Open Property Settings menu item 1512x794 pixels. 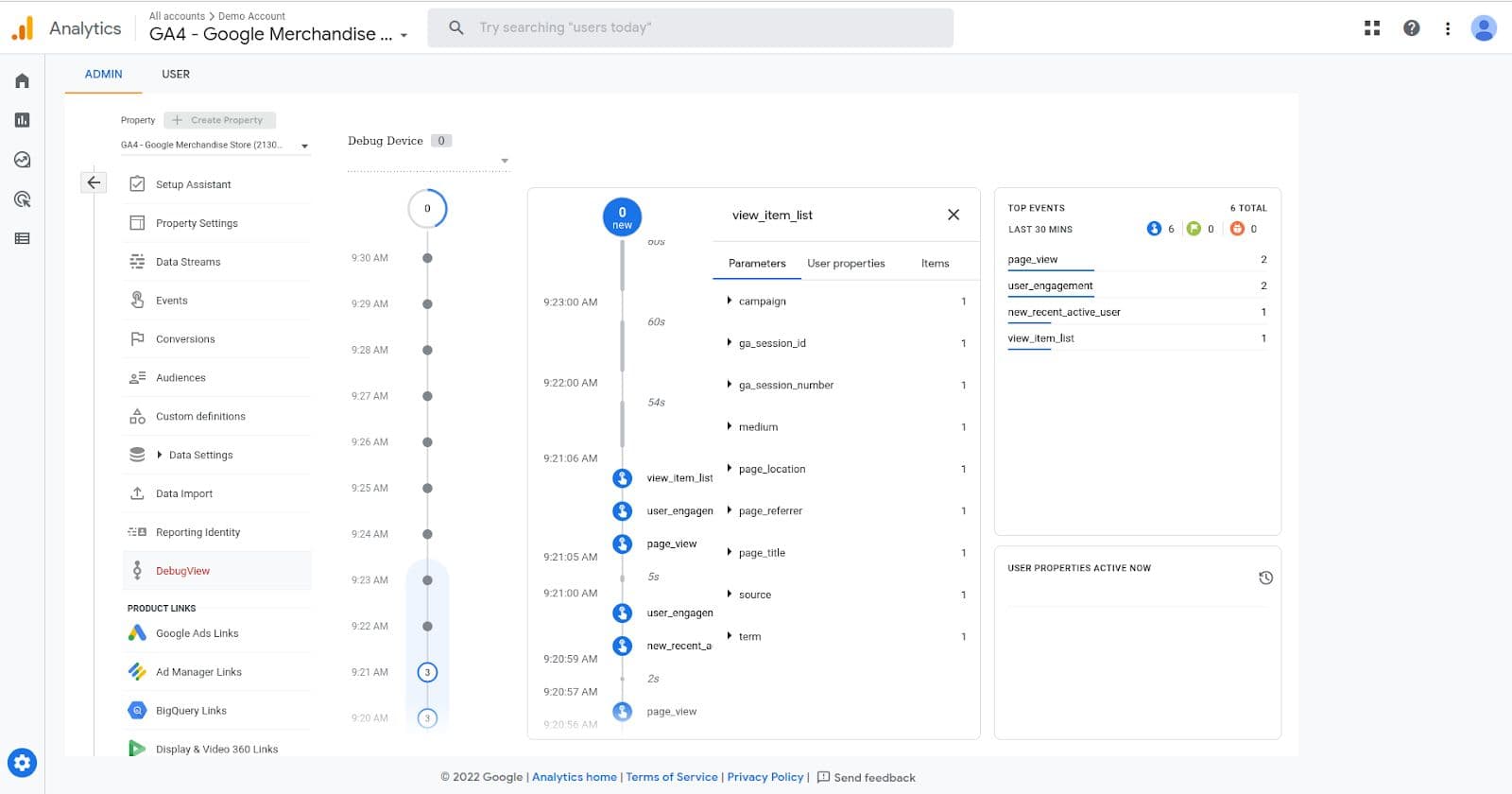217,223
